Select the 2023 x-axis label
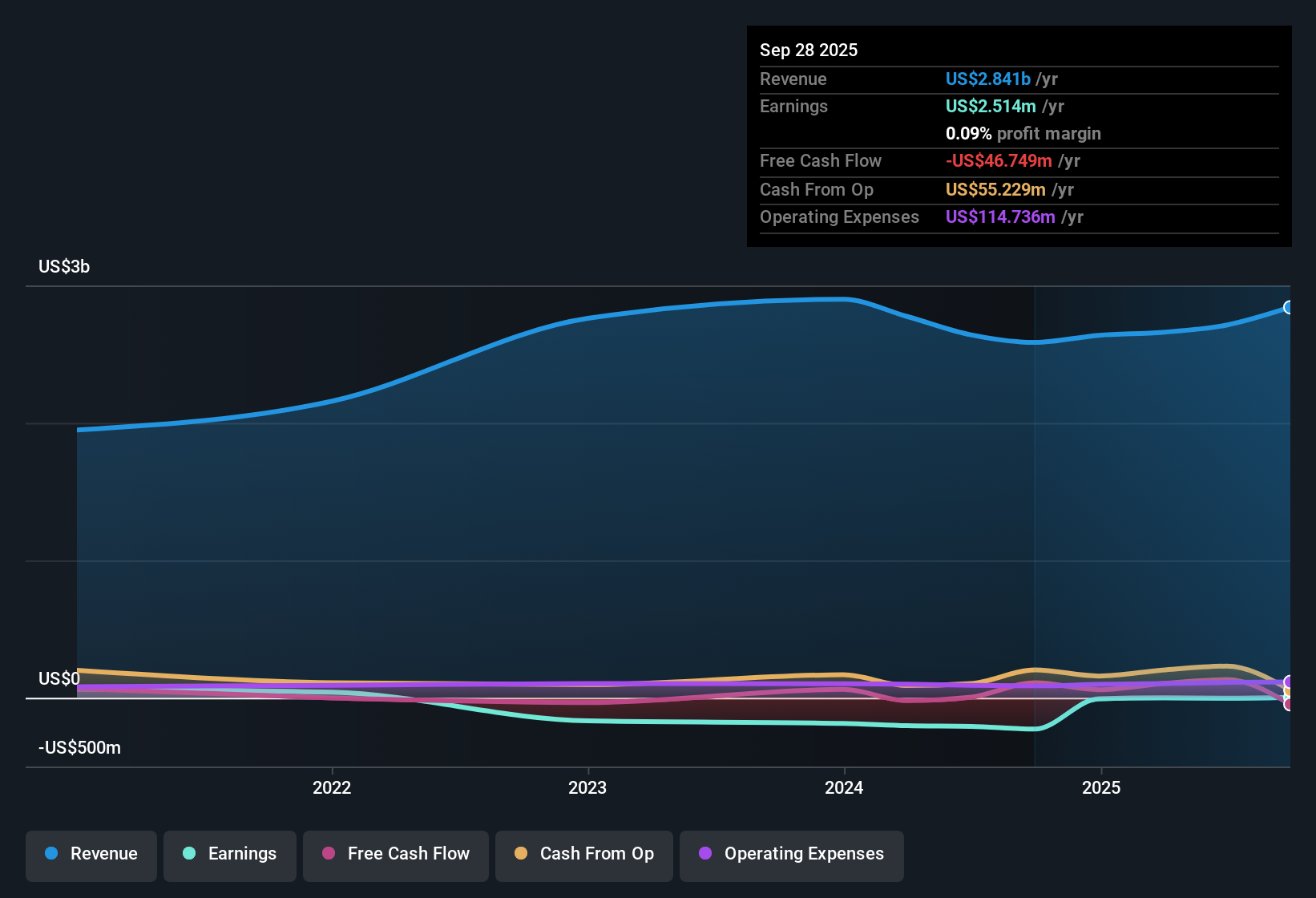This screenshot has width=1316, height=898. (x=587, y=787)
